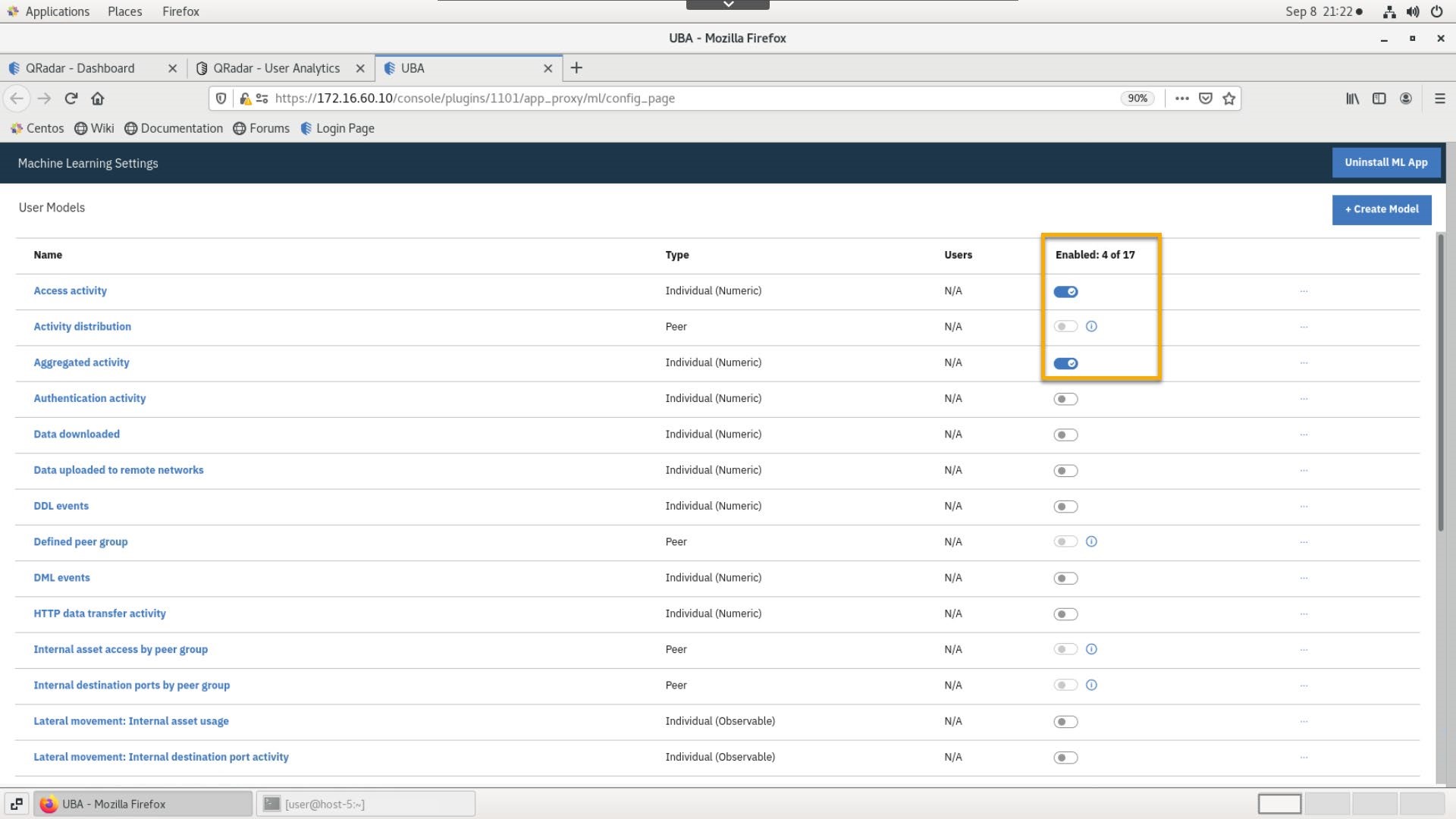The height and width of the screenshot is (819, 1456).
Task: Click the Save to Pocket icon
Action: point(1206,98)
